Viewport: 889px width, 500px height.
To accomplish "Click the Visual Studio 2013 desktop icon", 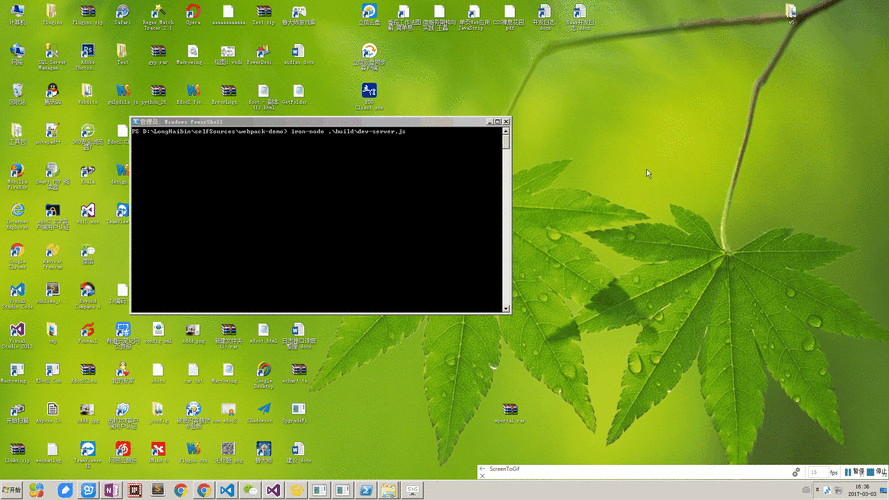I will pos(17,331).
